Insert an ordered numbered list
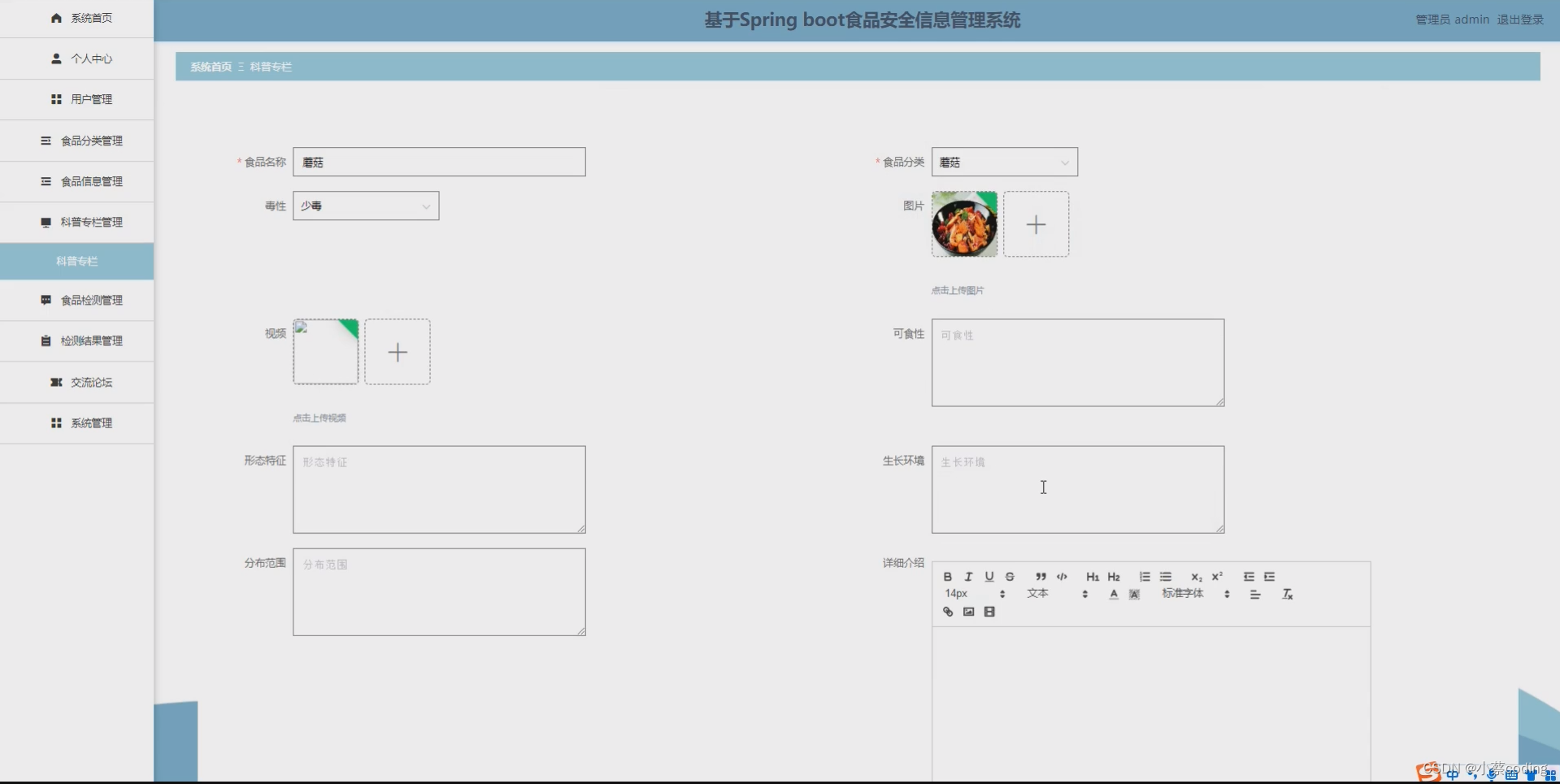Viewport: 1560px width, 784px height. pos(1145,577)
